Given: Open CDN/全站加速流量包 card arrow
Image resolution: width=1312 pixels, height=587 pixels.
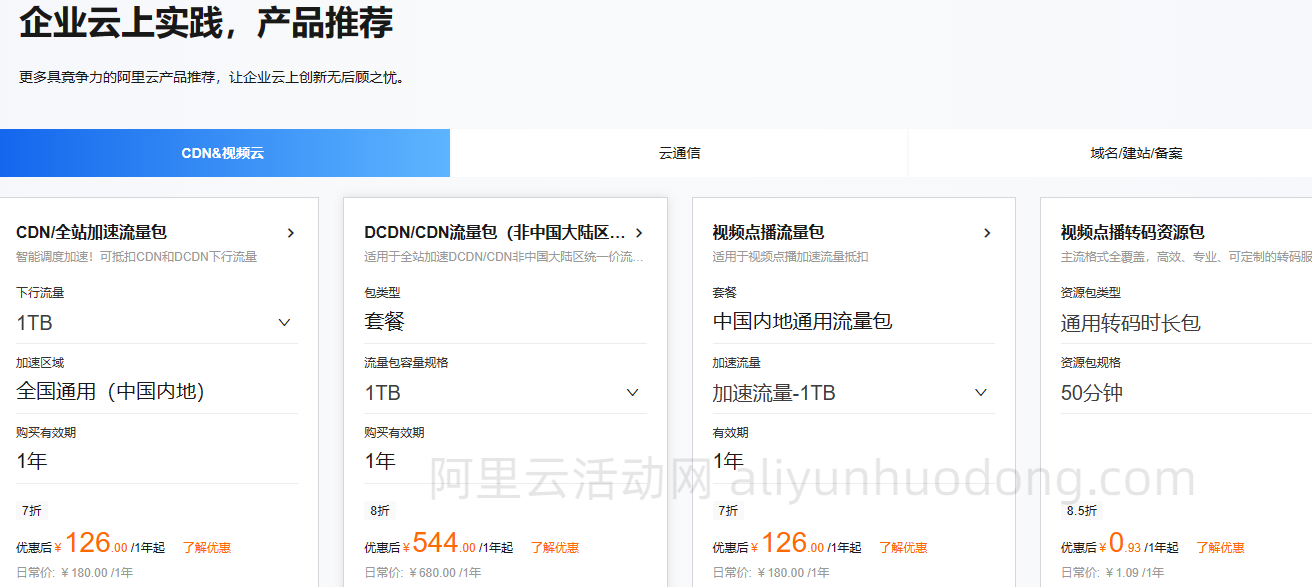Looking at the screenshot, I should 291,233.
